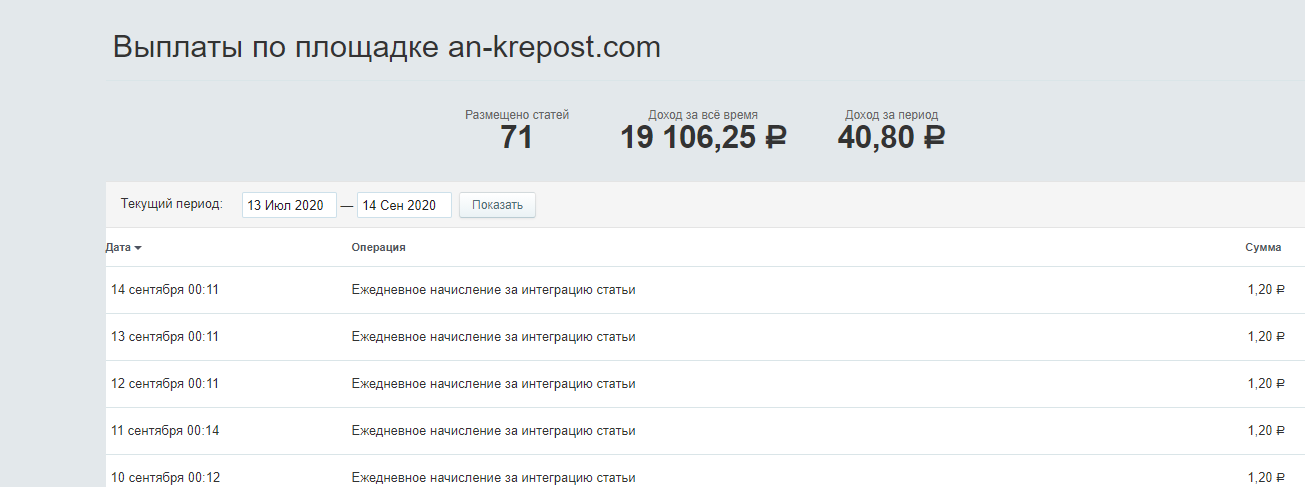Select the 11 сентября 00:14 date cell
The image size is (1305, 487).
[165, 431]
